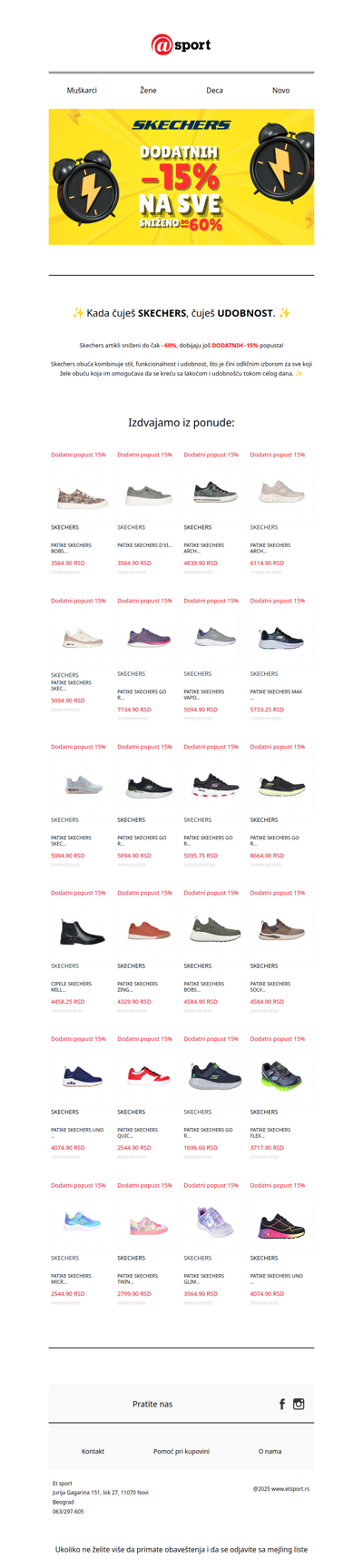View the purple sneaker priced 7134.90 RSD
Screen dimensions: 363x1568
148,638
